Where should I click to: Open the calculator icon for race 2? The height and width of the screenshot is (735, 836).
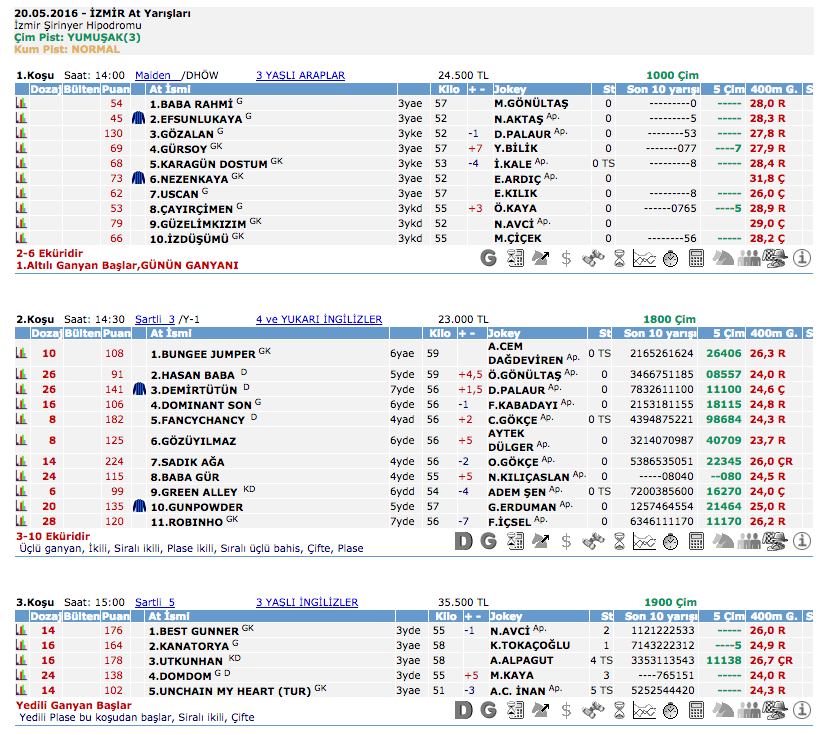tap(697, 541)
